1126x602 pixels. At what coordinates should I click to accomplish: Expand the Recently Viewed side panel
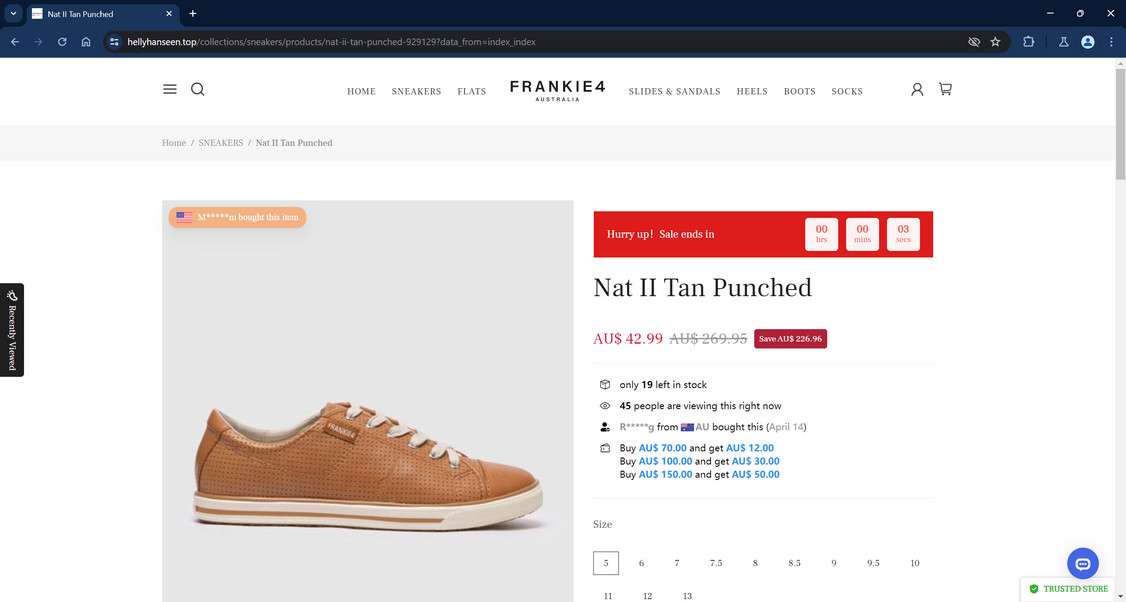pyautogui.click(x=12, y=329)
